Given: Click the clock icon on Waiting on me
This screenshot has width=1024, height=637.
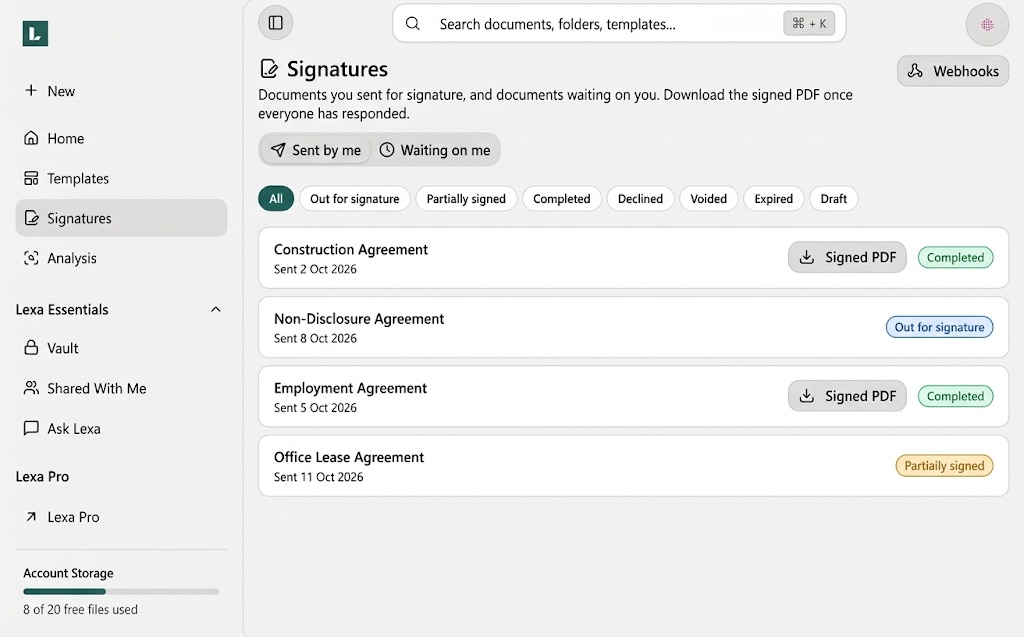Looking at the screenshot, I should pyautogui.click(x=387, y=150).
